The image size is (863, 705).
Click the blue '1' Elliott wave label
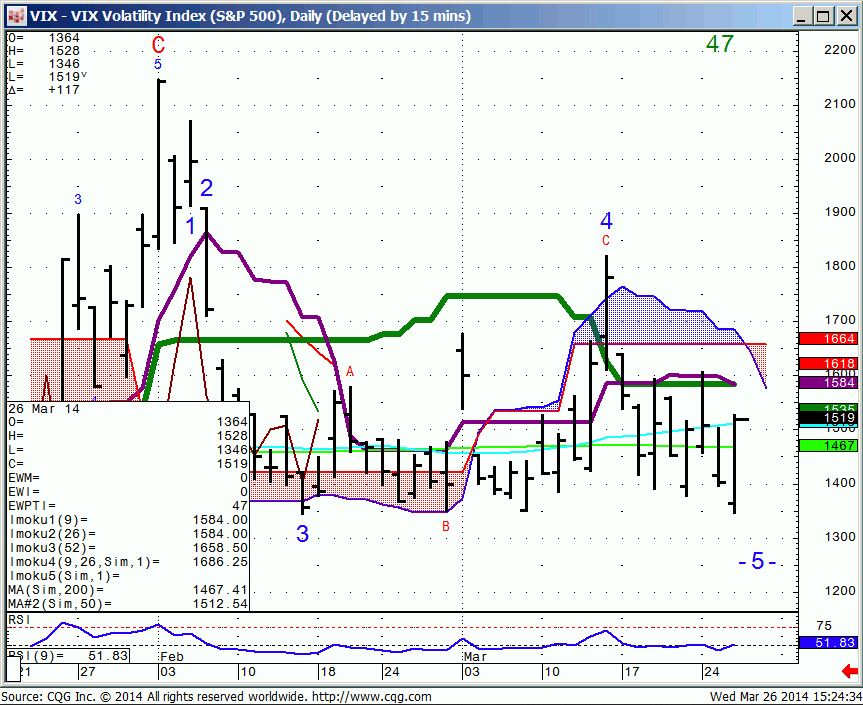pos(190,226)
